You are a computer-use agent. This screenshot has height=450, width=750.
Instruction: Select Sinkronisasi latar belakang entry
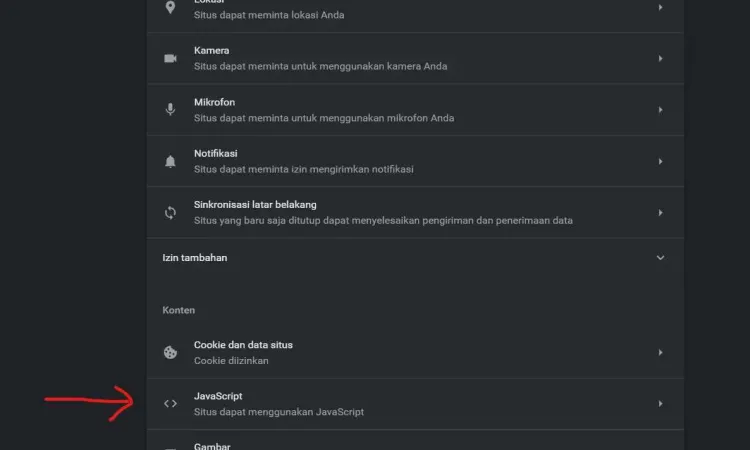click(415, 212)
